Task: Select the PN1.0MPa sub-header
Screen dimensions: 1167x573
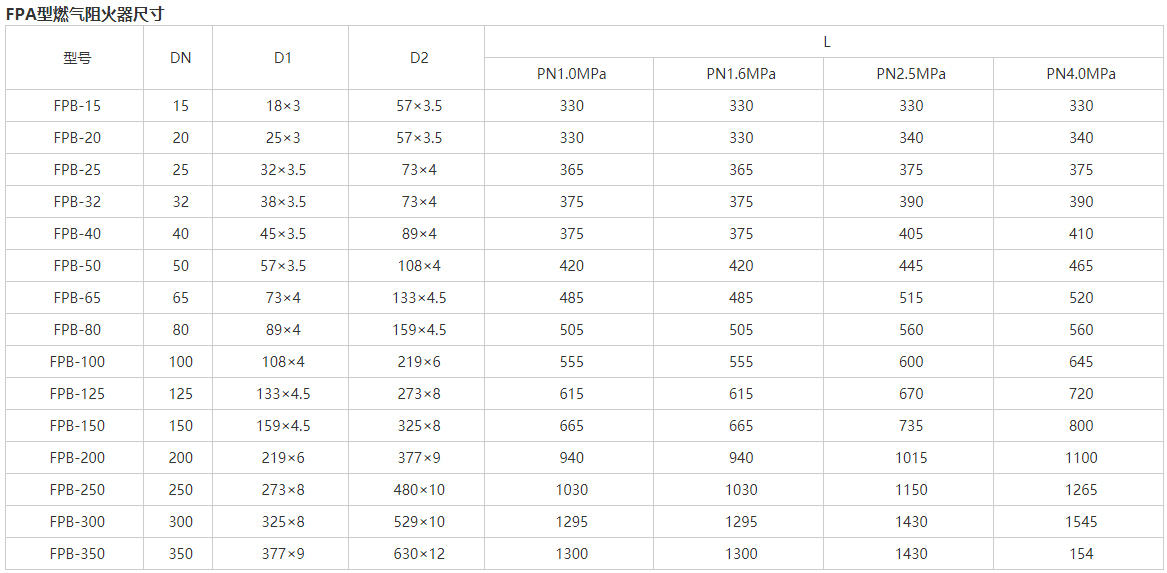Action: point(571,74)
